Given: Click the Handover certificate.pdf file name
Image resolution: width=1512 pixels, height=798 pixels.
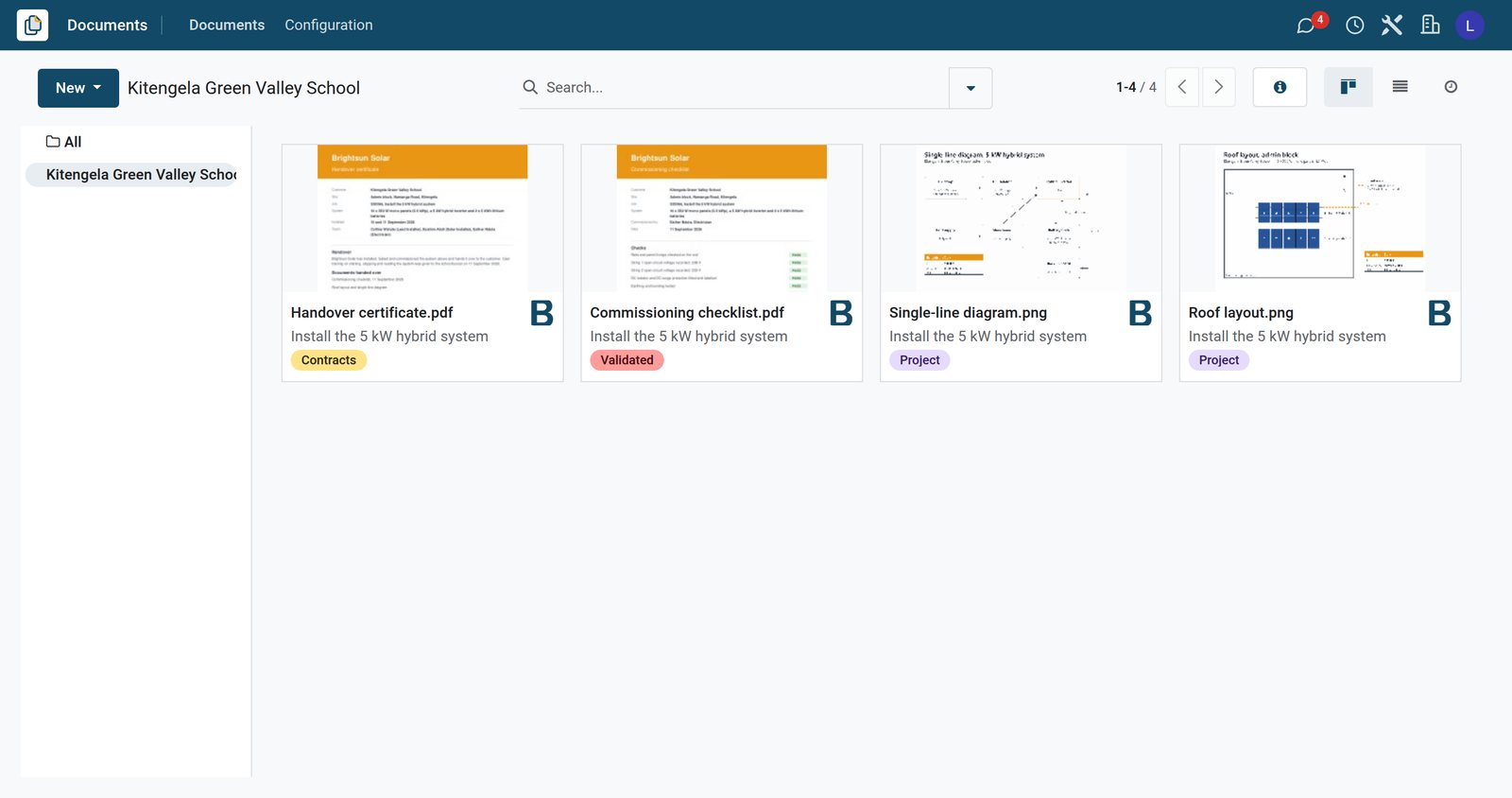Looking at the screenshot, I should click(372, 313).
